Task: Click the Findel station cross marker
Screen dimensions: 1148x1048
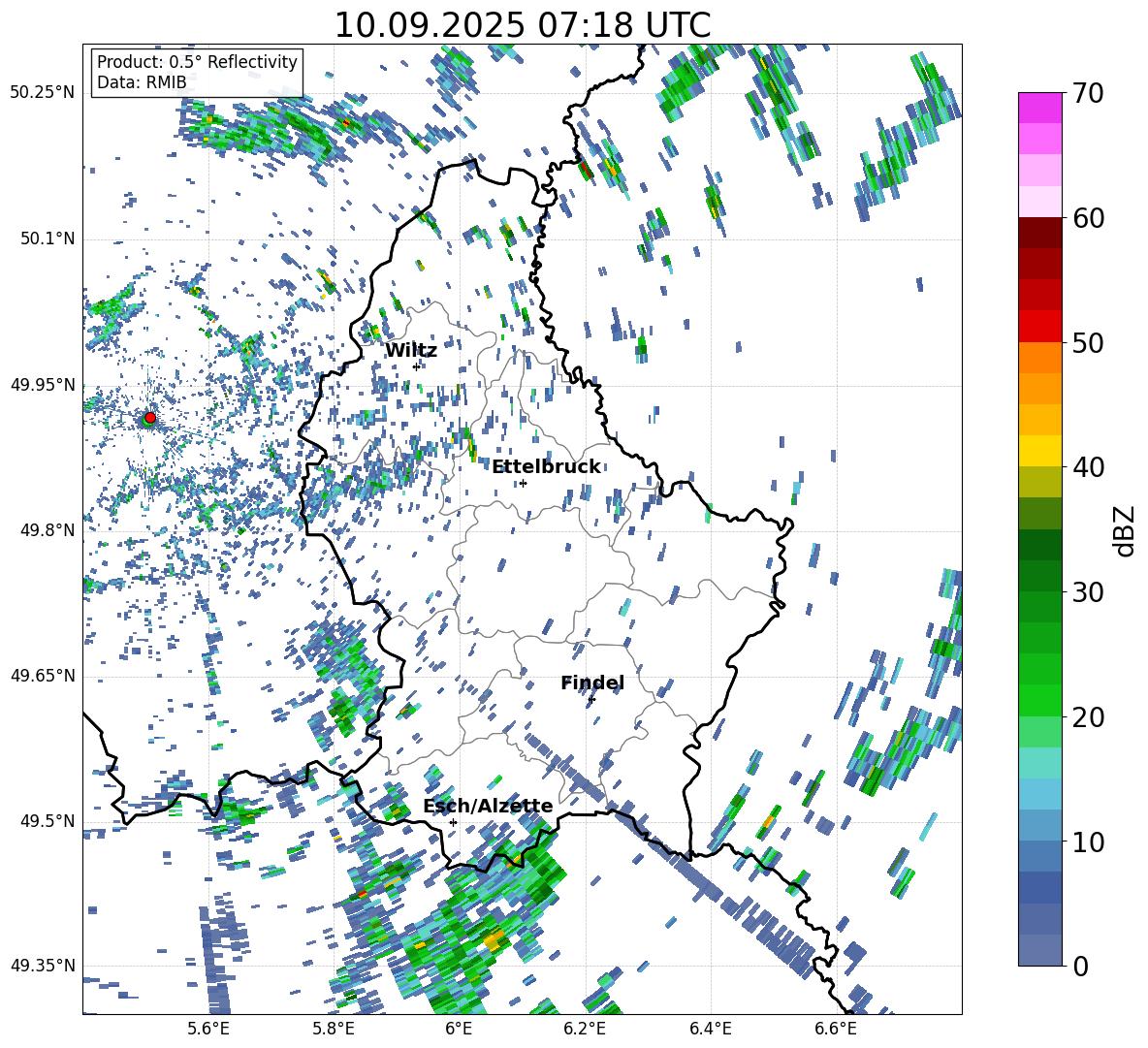Action: coord(591,699)
